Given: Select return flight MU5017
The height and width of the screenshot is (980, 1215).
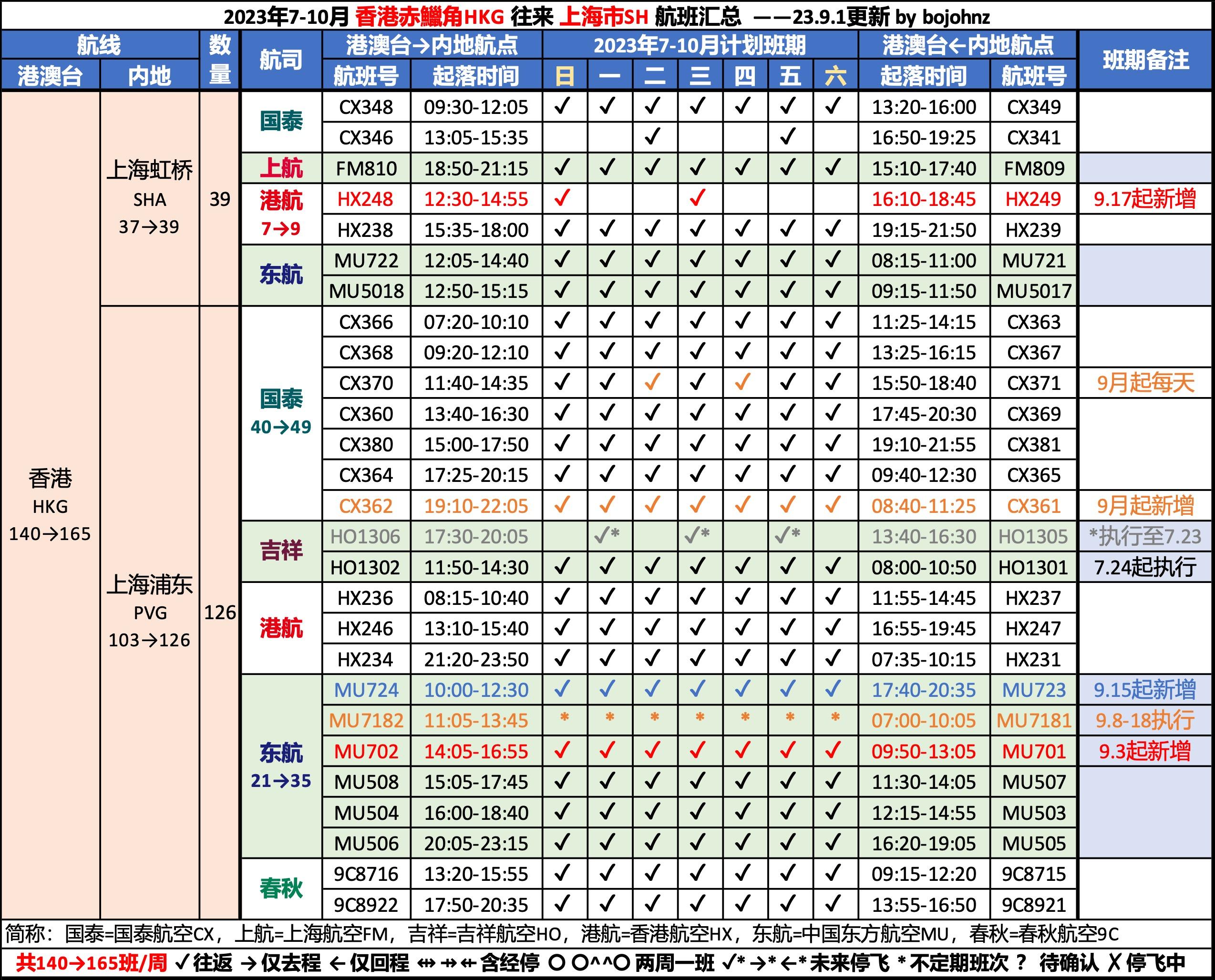Looking at the screenshot, I should pos(1033,291).
